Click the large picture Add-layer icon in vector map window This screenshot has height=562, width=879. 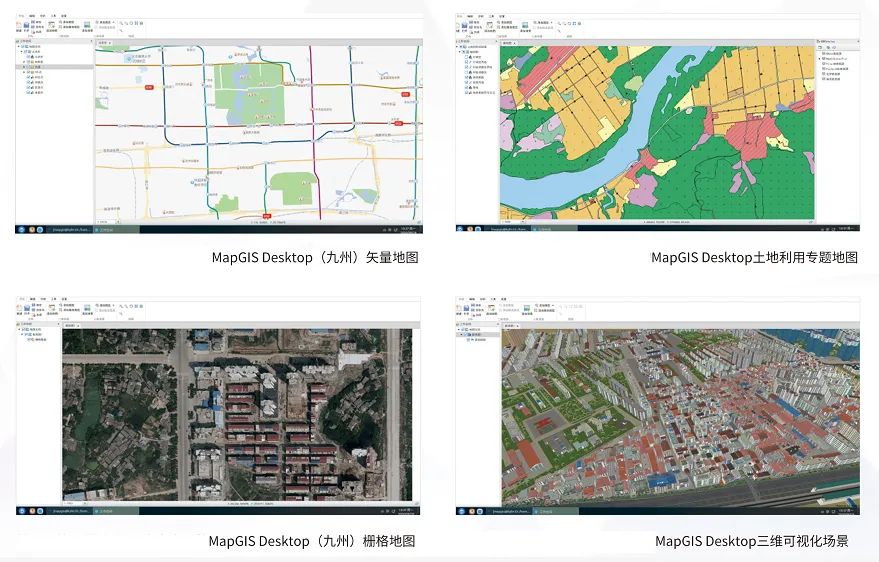(x=87, y=25)
